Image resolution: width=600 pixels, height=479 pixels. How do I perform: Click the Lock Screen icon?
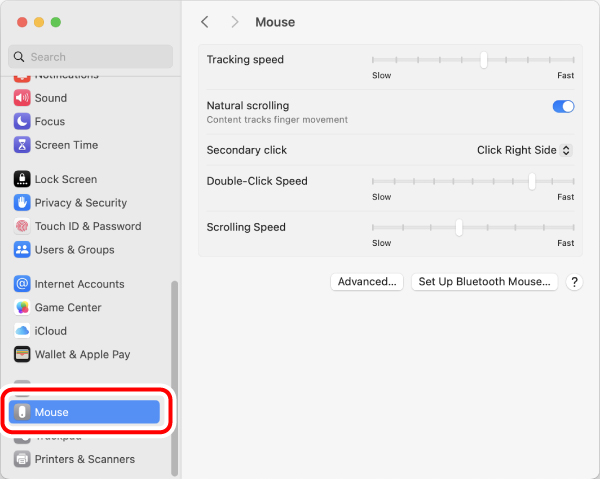click(x=22, y=179)
